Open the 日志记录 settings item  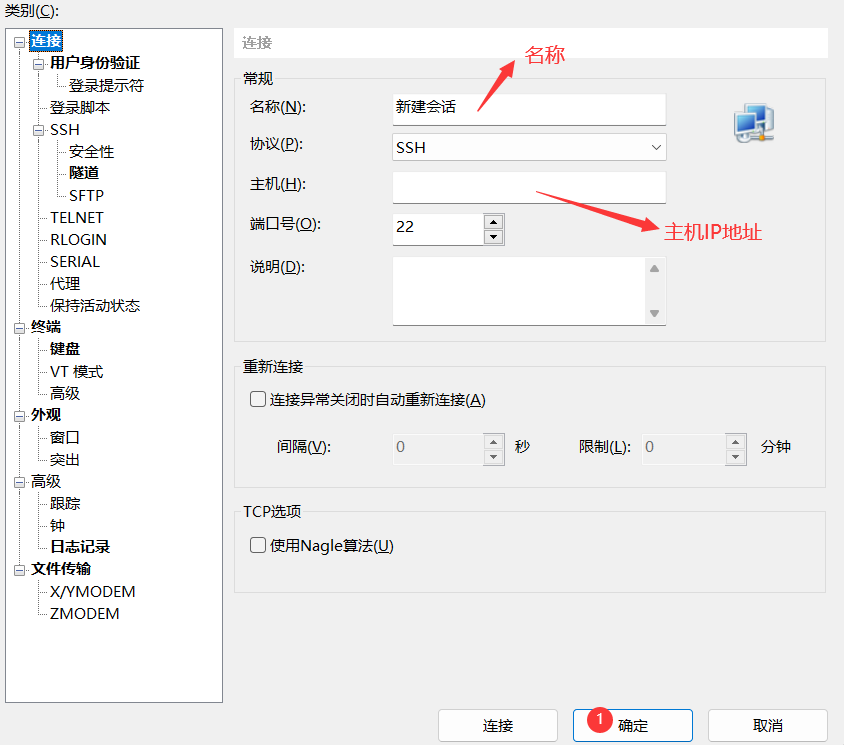point(80,547)
